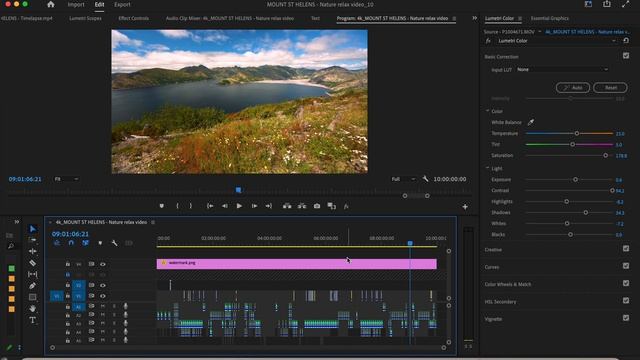Toggle the Creative section checkbox
Screen dimensions: 640x360
pos(626,249)
